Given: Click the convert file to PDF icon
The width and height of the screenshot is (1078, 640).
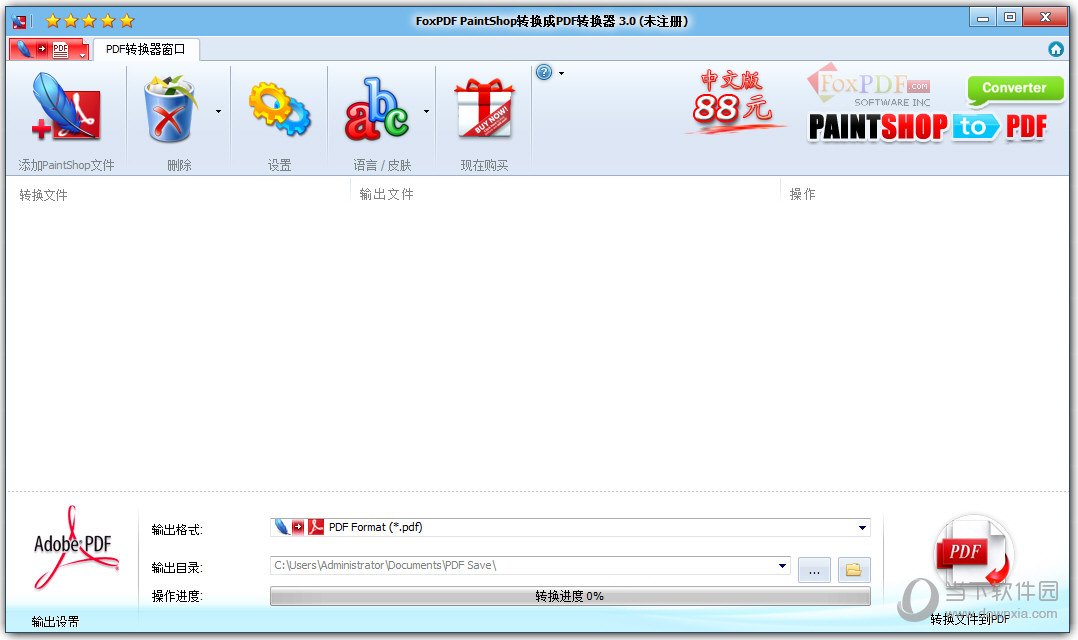Looking at the screenshot, I should pyautogui.click(x=974, y=554).
